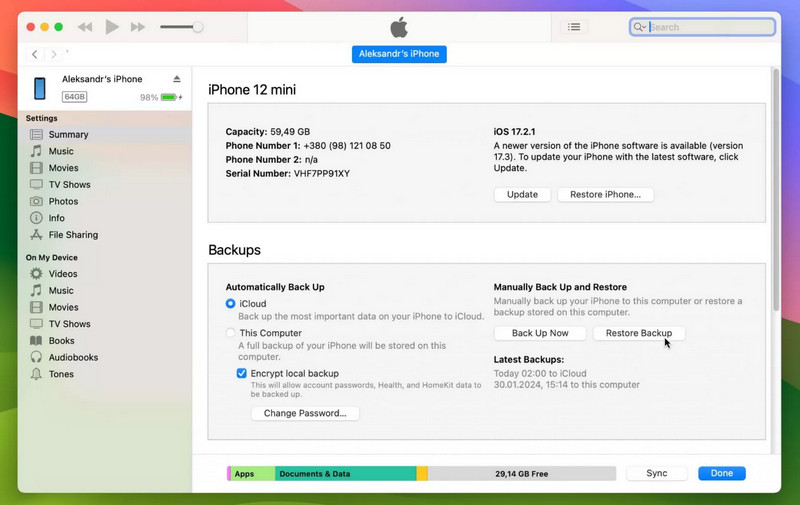Screen dimensions: 800x505
Task: Select Audiobooks under On My Device
Action: [72, 357]
